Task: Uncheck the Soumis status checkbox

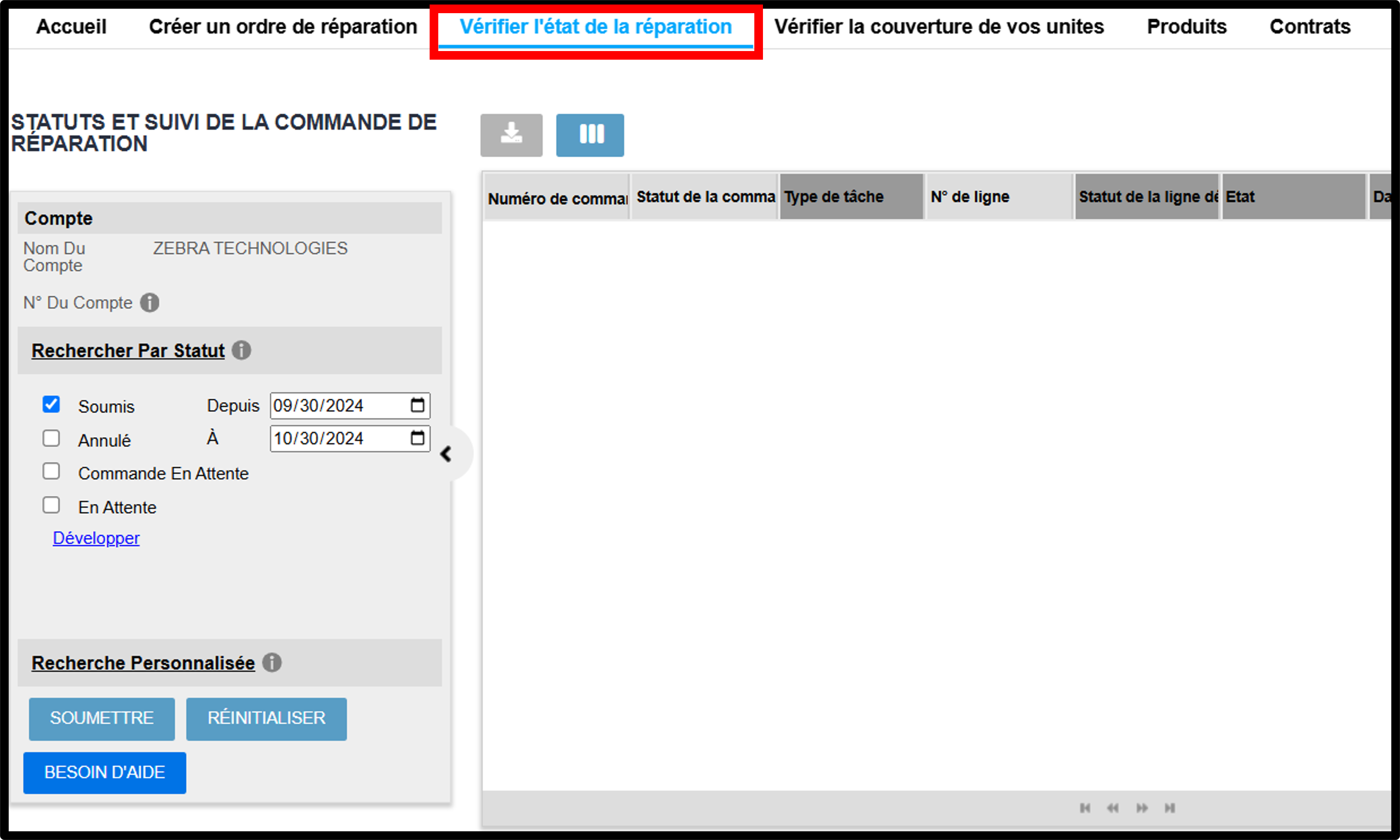Action: (51, 404)
